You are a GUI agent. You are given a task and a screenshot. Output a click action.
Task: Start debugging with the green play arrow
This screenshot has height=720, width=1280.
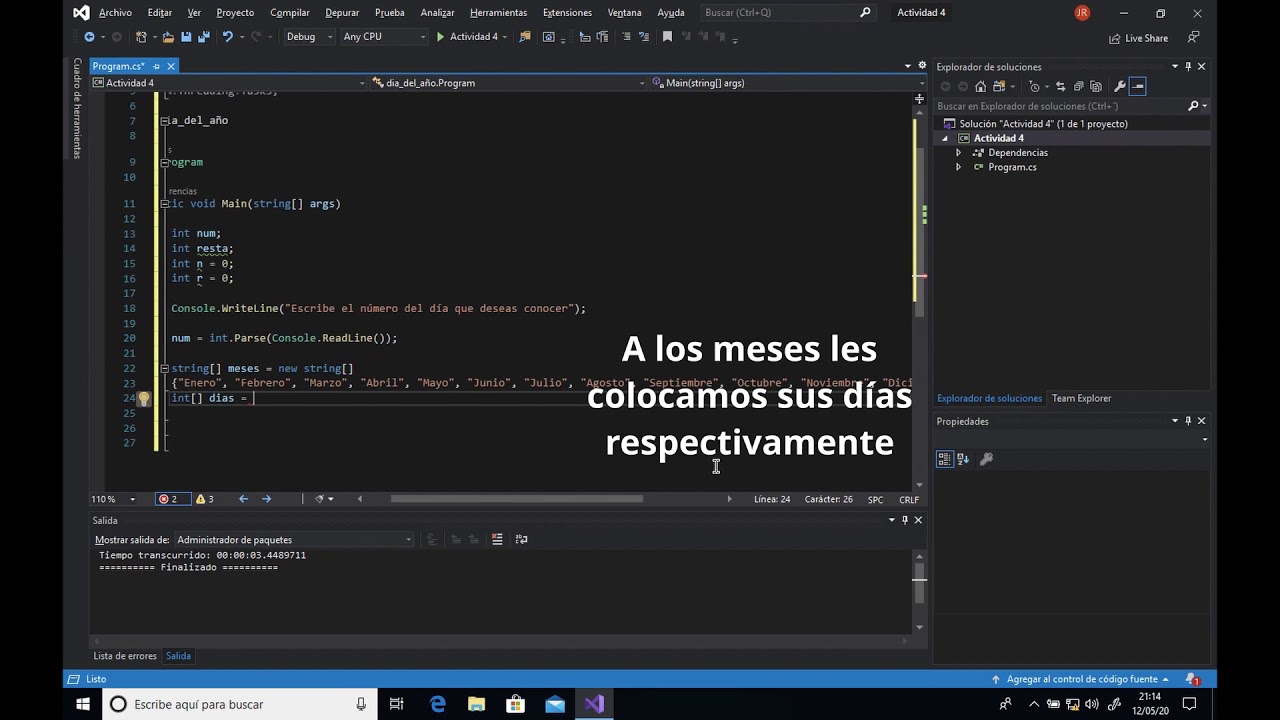[x=440, y=37]
